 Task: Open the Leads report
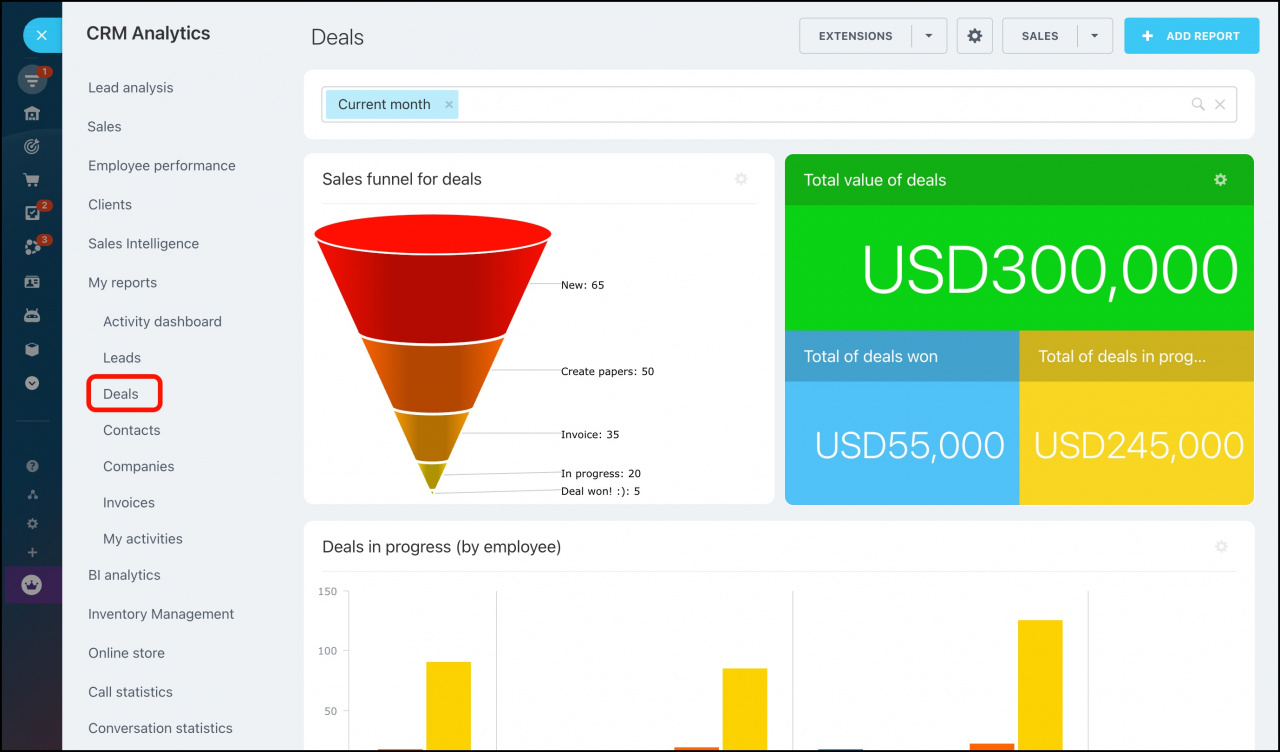click(122, 358)
